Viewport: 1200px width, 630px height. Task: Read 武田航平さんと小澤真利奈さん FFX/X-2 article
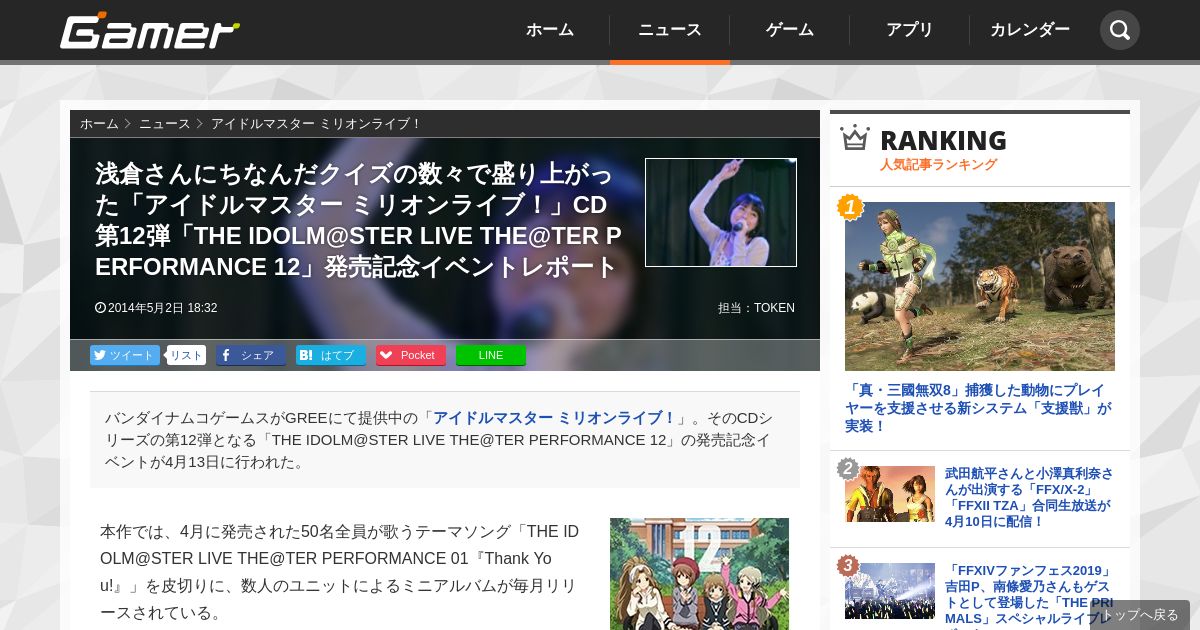pos(1029,497)
